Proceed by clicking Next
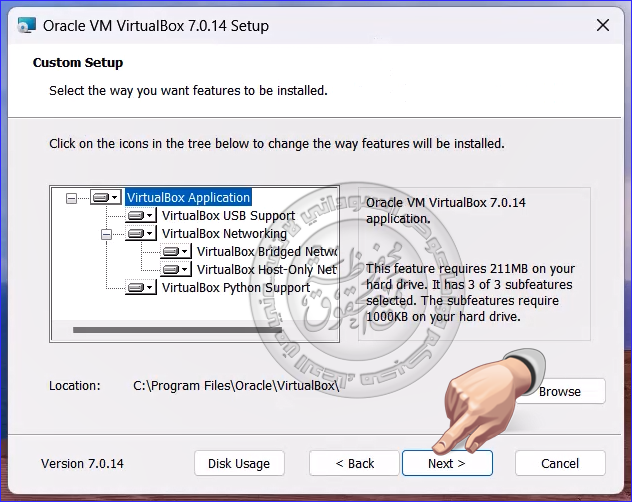This screenshot has width=632, height=502. tap(447, 463)
